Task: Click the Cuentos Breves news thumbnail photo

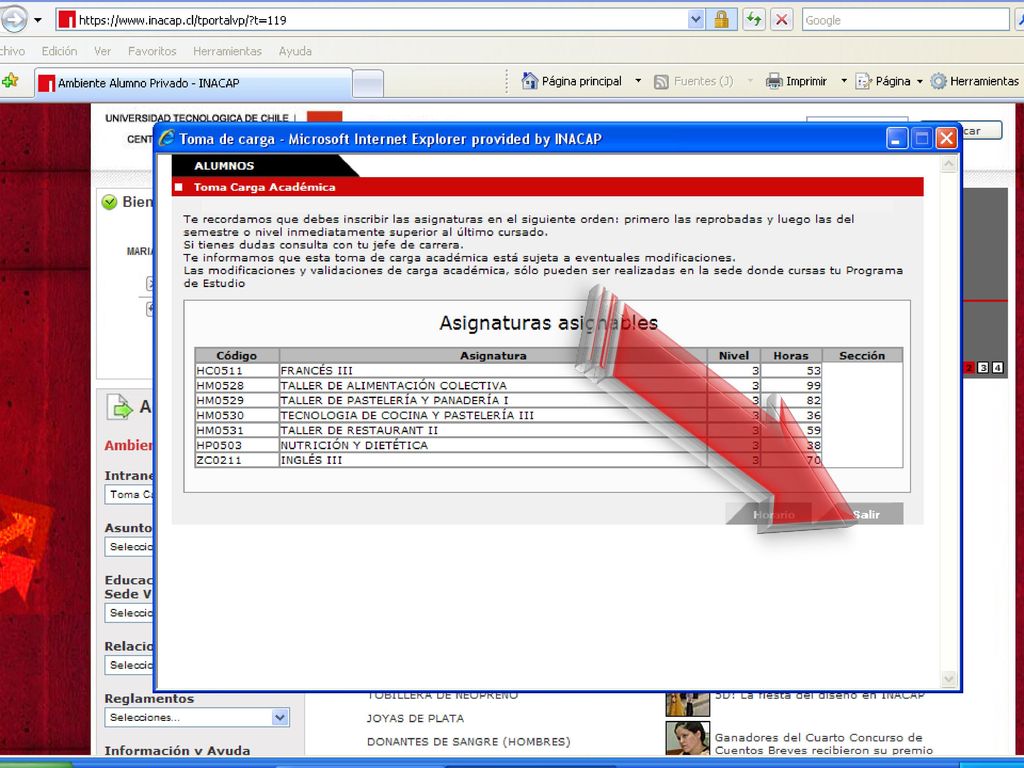Action: pos(688,738)
